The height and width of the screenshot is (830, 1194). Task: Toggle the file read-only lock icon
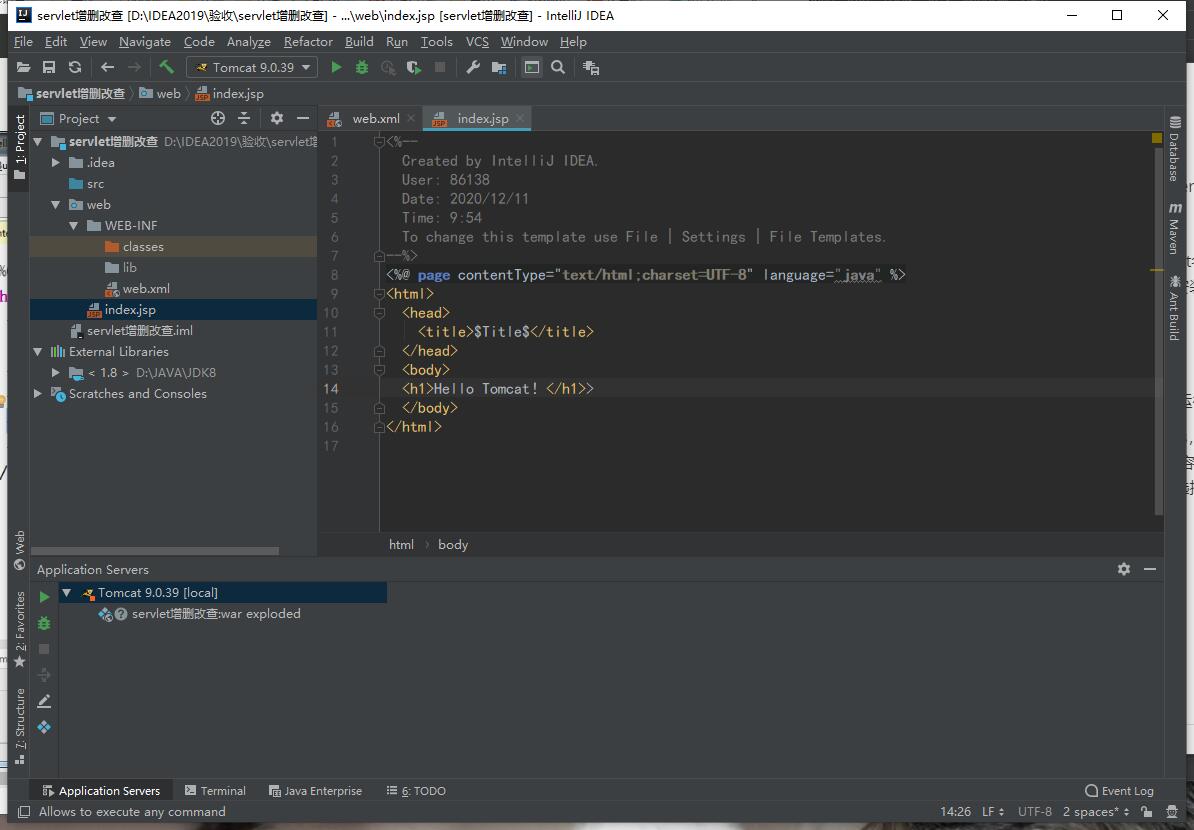point(1146,812)
